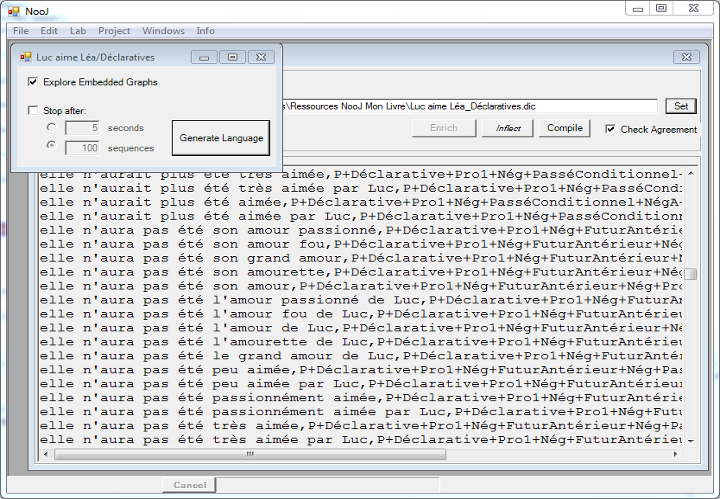720x499 pixels.
Task: Click the Compile button
Action: pyautogui.click(x=566, y=128)
